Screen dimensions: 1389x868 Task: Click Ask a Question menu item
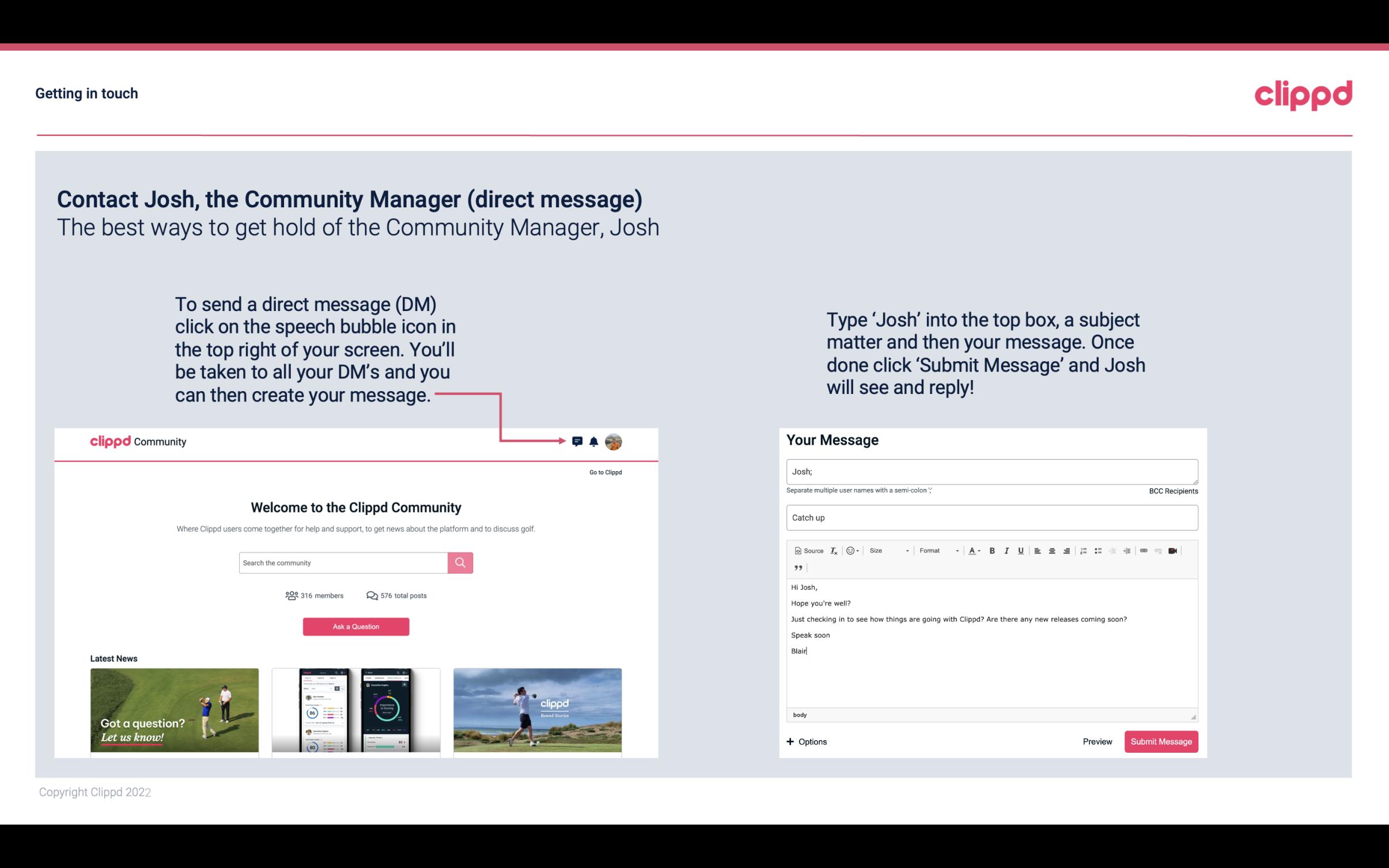point(356,626)
